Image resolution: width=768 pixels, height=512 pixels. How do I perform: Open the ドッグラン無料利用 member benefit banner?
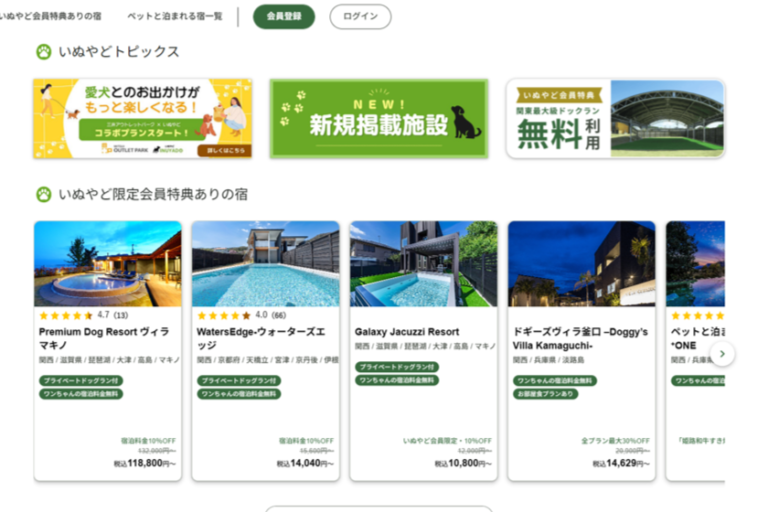[615, 119]
